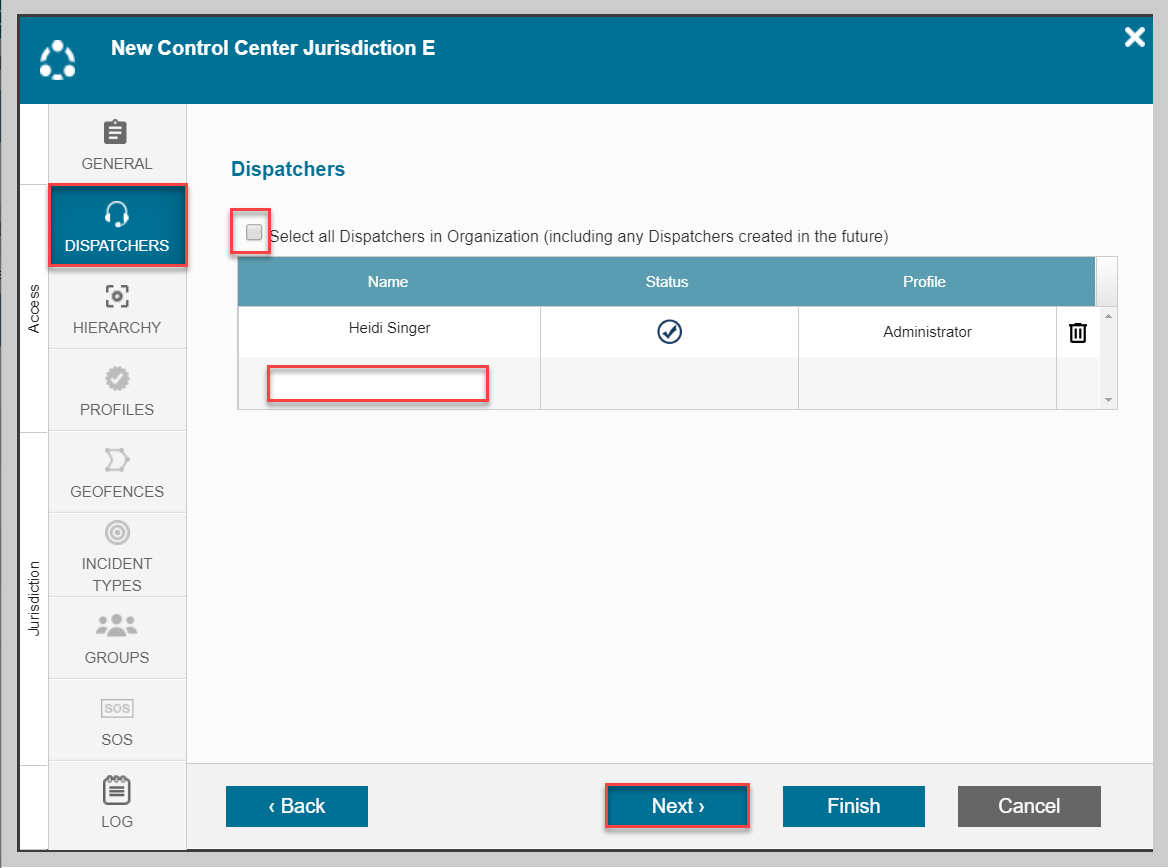This screenshot has height=868, width=1169.
Task: Open the Log notepad icon
Action: tap(116, 790)
